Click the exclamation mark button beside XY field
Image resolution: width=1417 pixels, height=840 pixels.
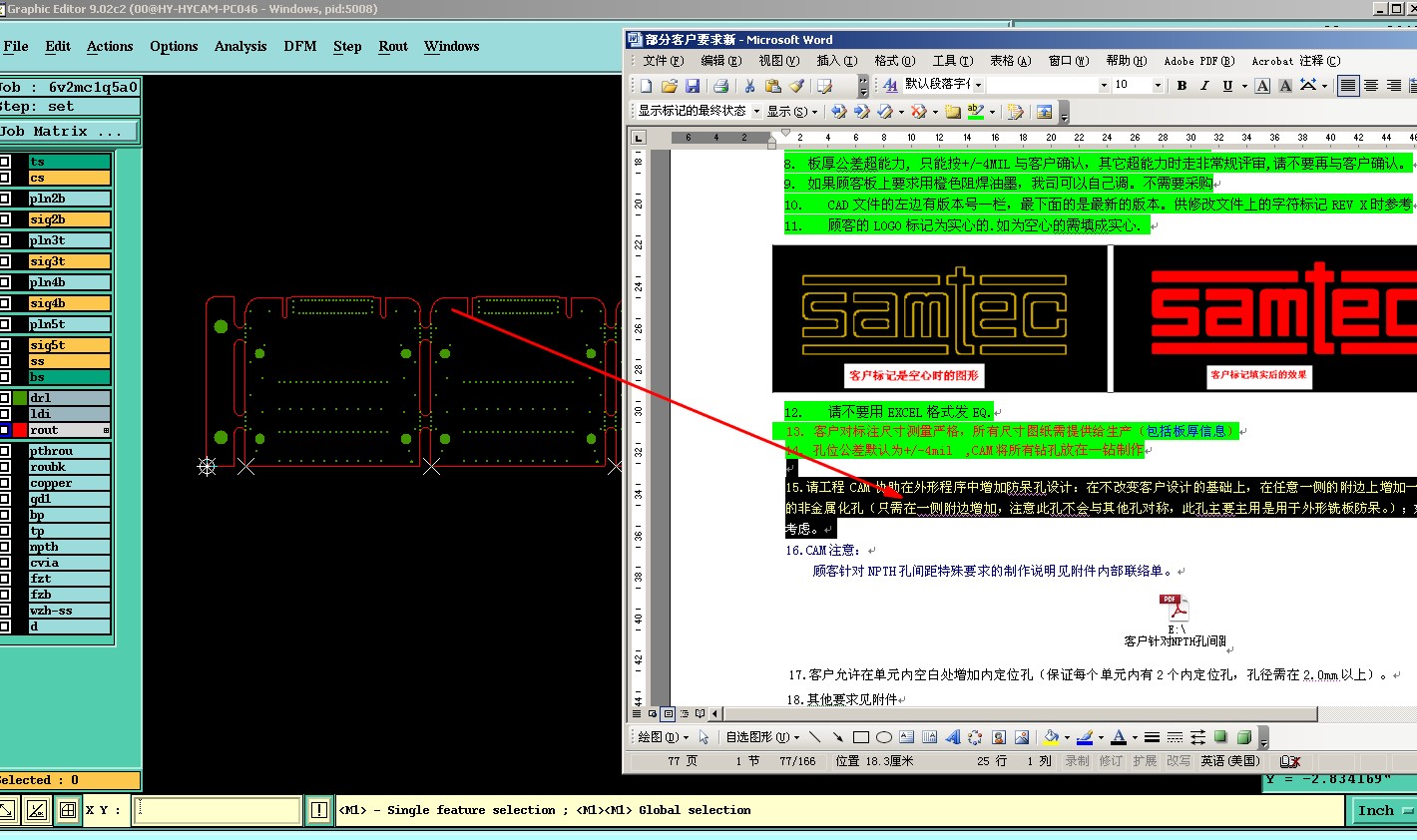click(319, 810)
